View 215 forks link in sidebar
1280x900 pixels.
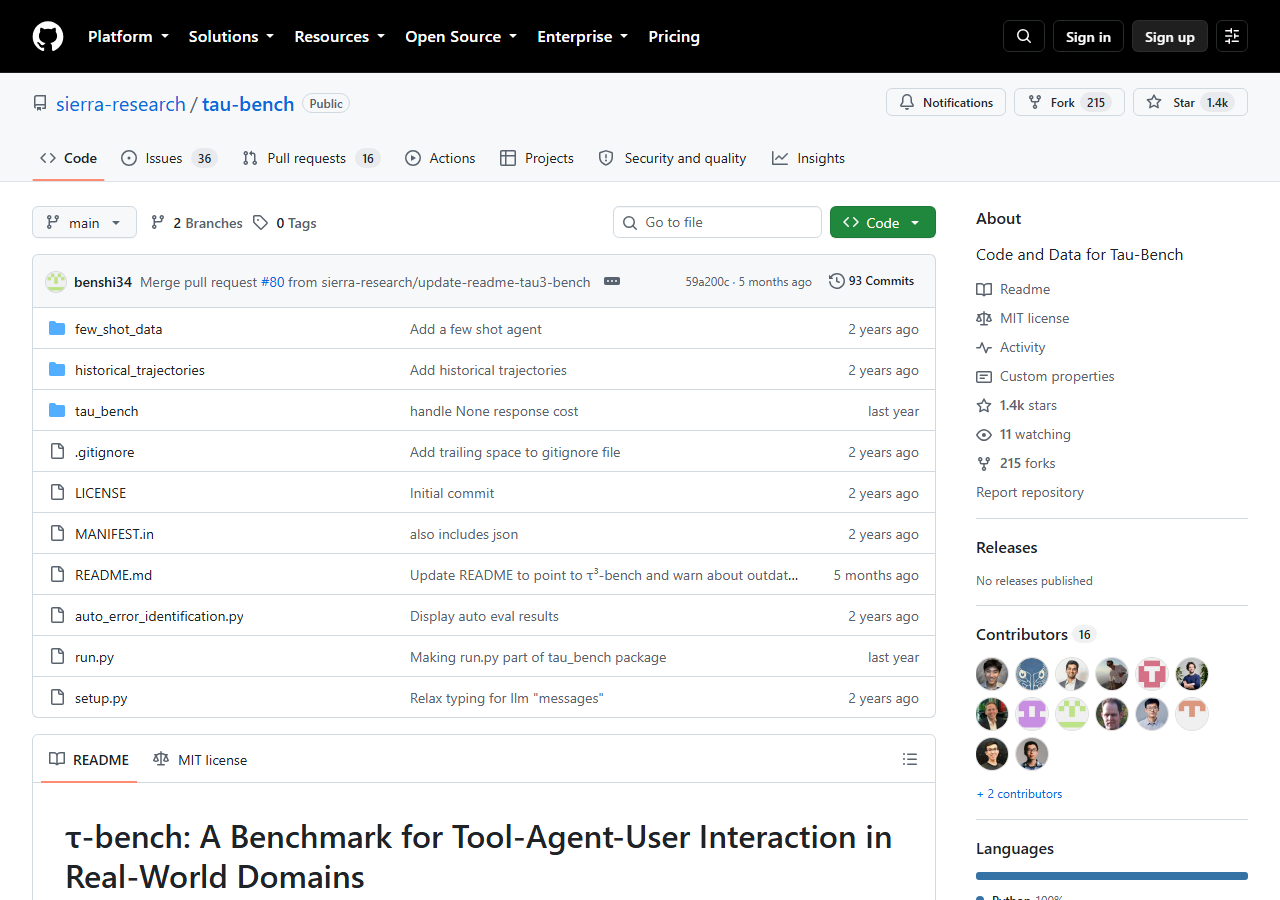[1016, 463]
